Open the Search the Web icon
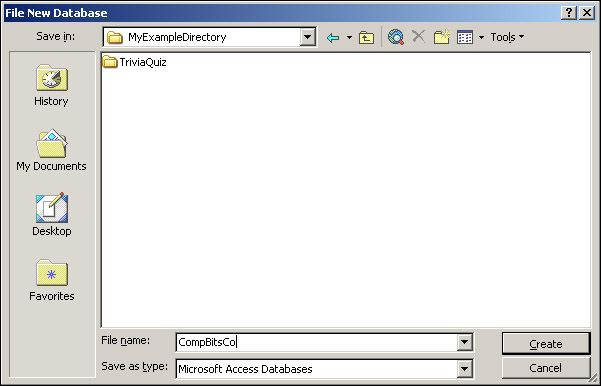The width and height of the screenshot is (601, 386). point(396,37)
